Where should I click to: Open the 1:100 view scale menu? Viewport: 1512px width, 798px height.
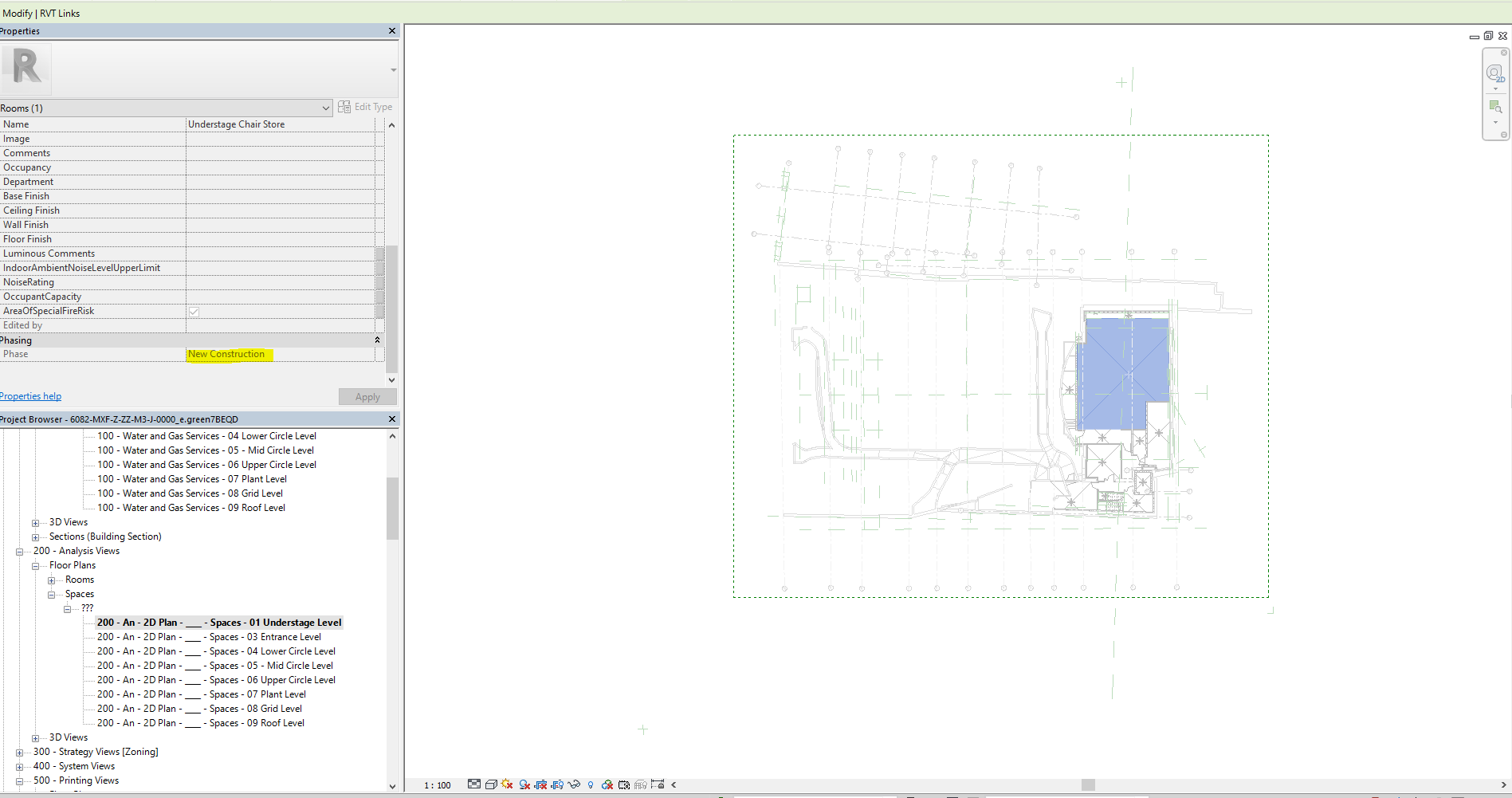437,785
